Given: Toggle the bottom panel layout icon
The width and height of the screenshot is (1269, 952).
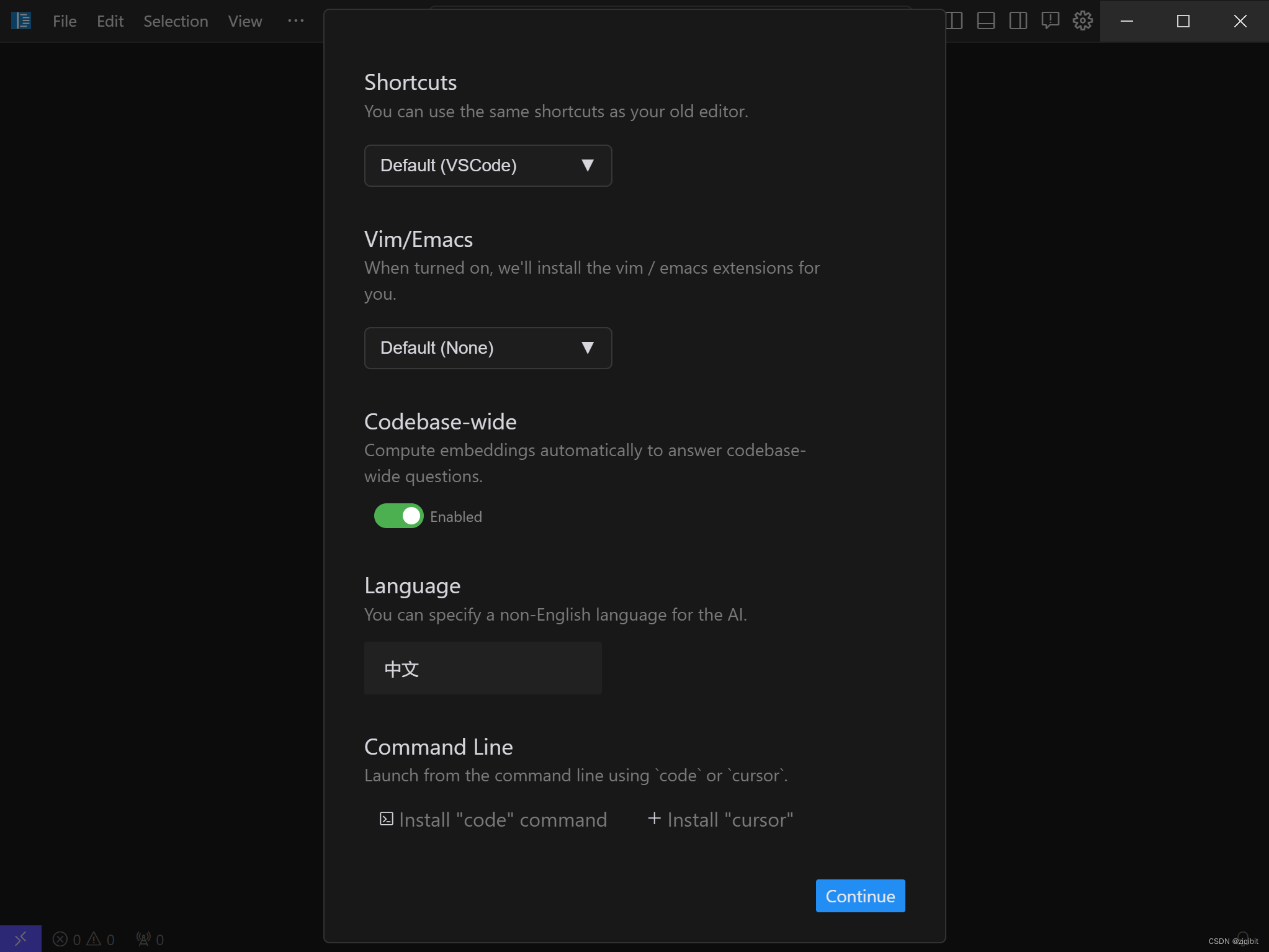Looking at the screenshot, I should point(985,21).
